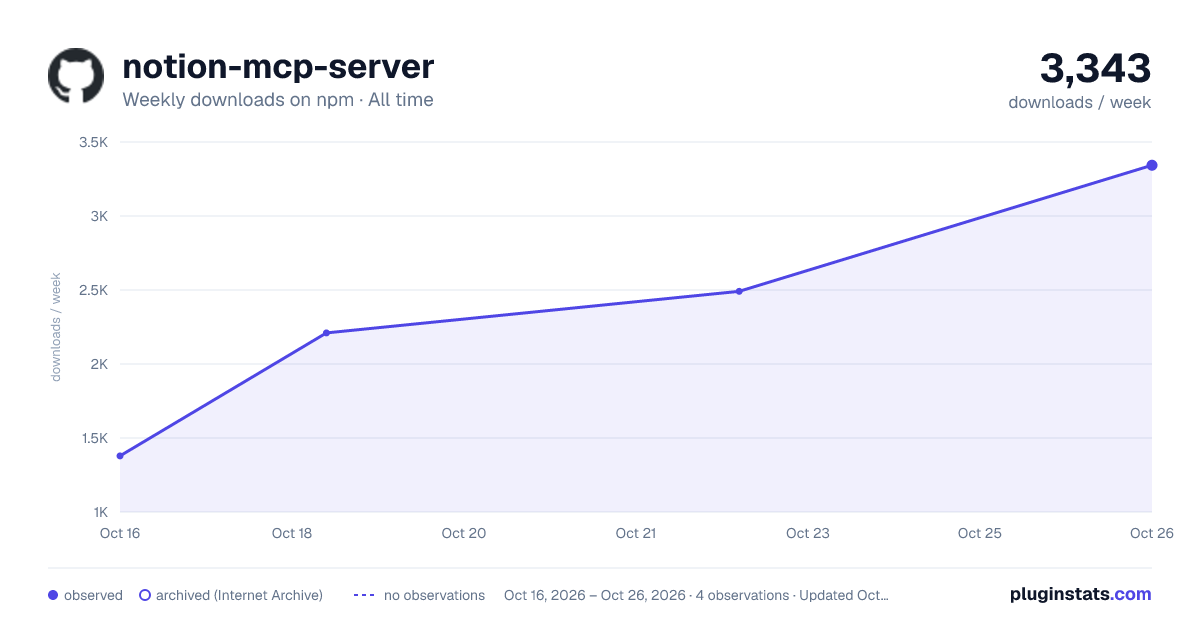
Task: Click the vertical 'downloads / week' axis title
Action: [56, 327]
